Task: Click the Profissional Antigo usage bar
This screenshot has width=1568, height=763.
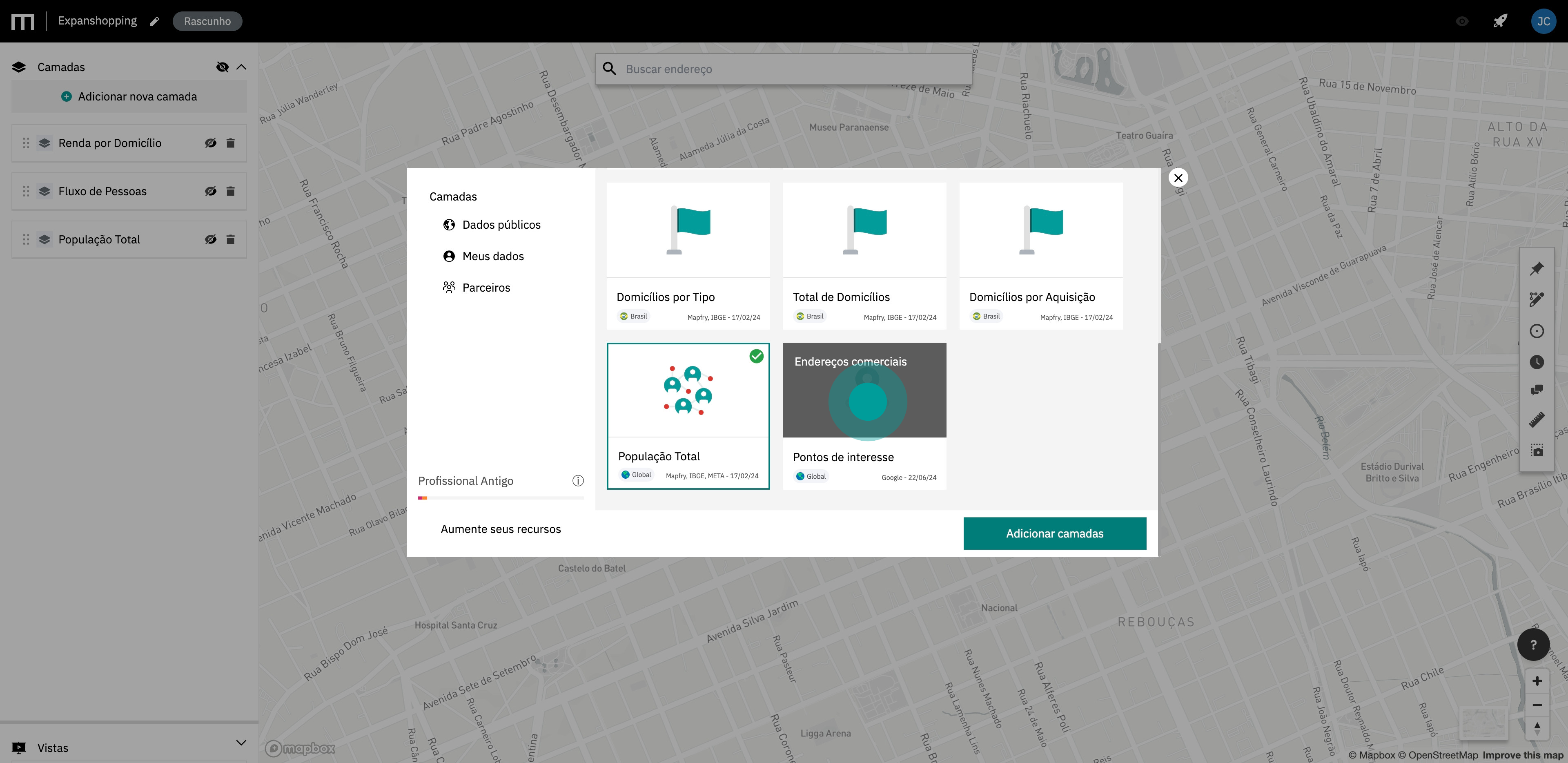Action: click(501, 498)
